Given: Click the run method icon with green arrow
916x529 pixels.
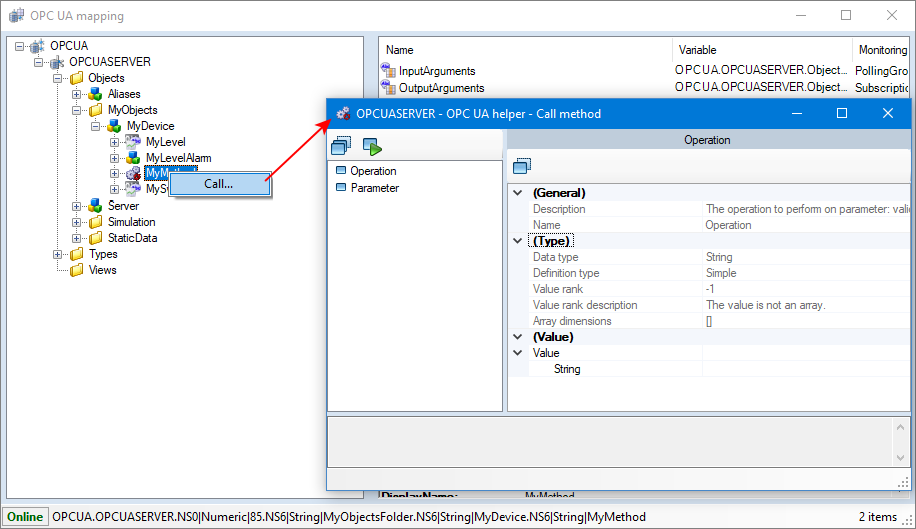Looking at the screenshot, I should [372, 147].
